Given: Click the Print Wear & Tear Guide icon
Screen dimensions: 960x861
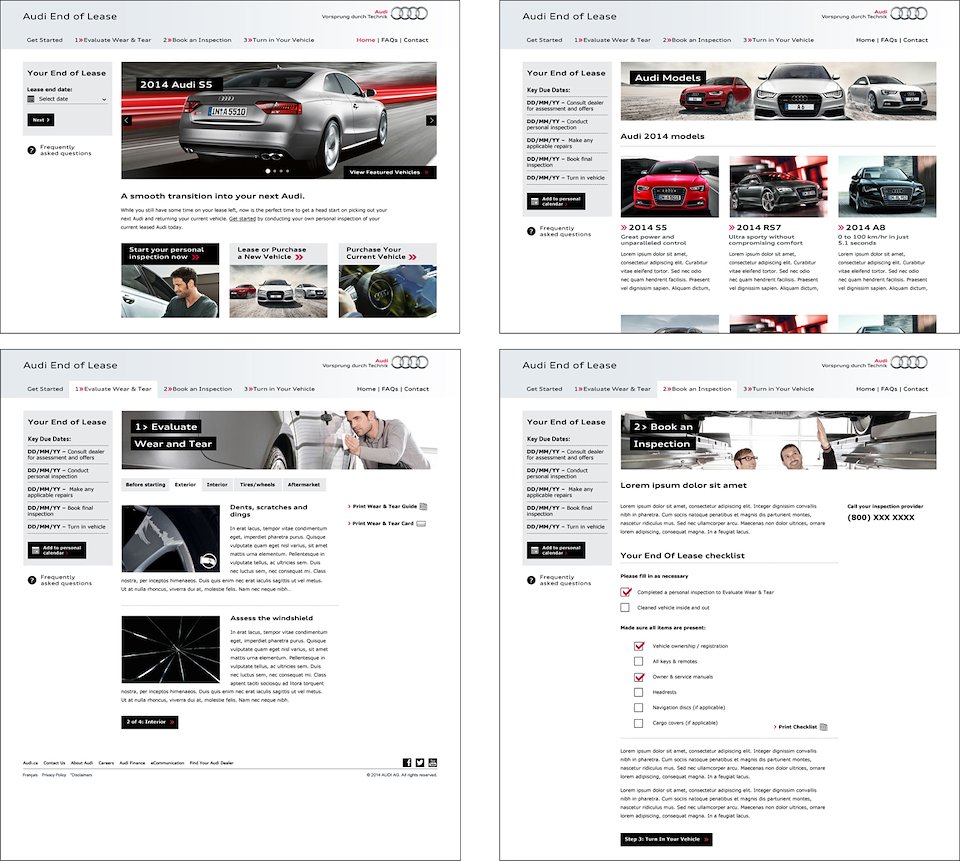Looking at the screenshot, I should click(424, 507).
